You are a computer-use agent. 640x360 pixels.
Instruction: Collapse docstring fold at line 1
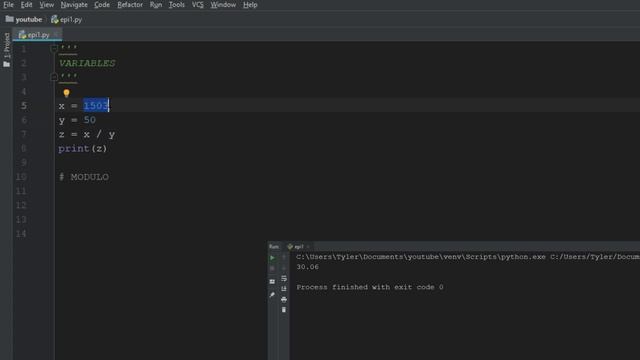[x=54, y=49]
